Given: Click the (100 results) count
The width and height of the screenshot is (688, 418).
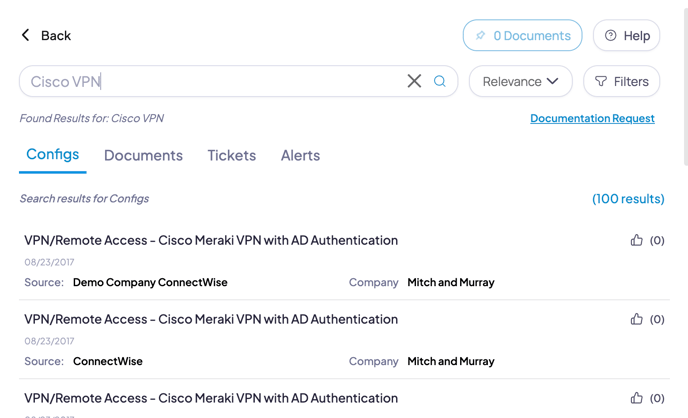Looking at the screenshot, I should [628, 199].
